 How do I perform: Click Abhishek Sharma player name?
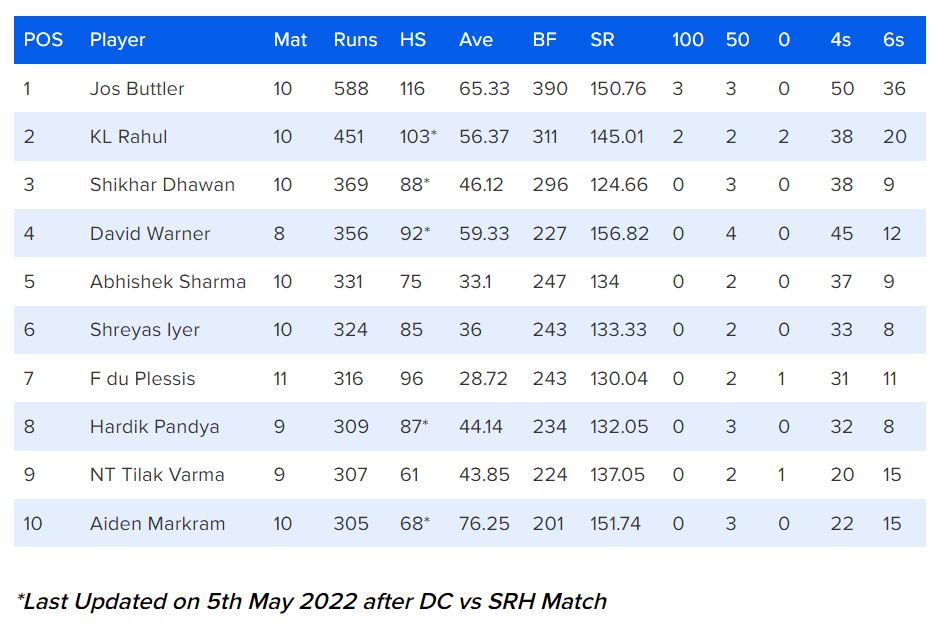coord(167,282)
